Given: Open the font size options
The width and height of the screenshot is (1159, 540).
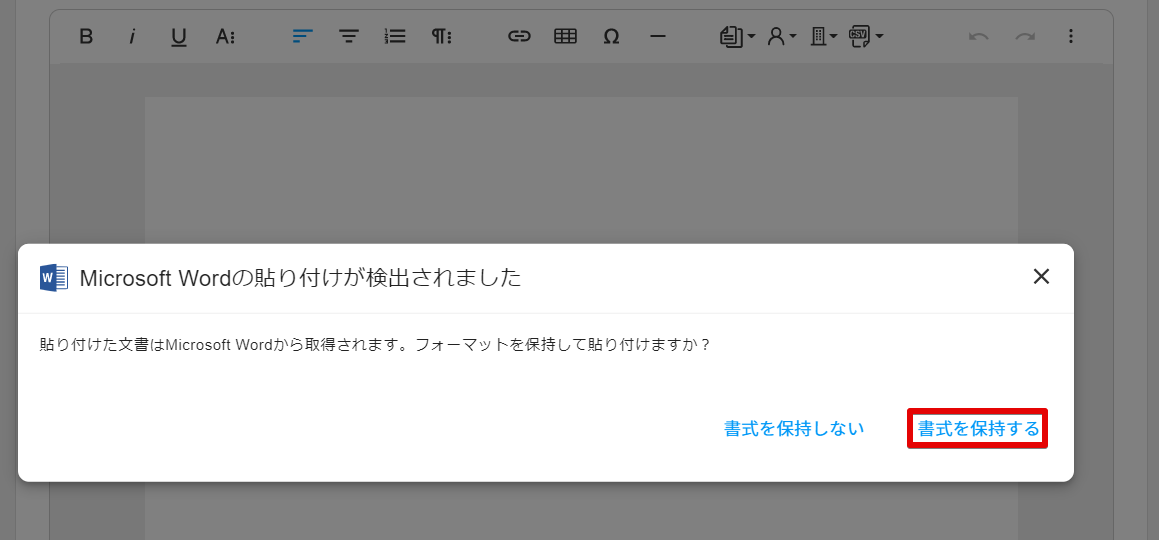Looking at the screenshot, I should [225, 36].
